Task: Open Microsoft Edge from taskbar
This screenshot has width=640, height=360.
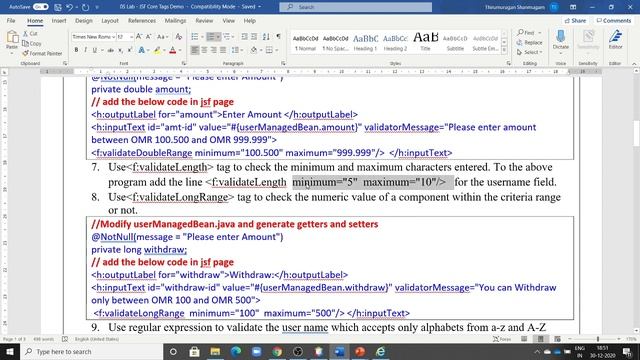Action: click(x=236, y=351)
